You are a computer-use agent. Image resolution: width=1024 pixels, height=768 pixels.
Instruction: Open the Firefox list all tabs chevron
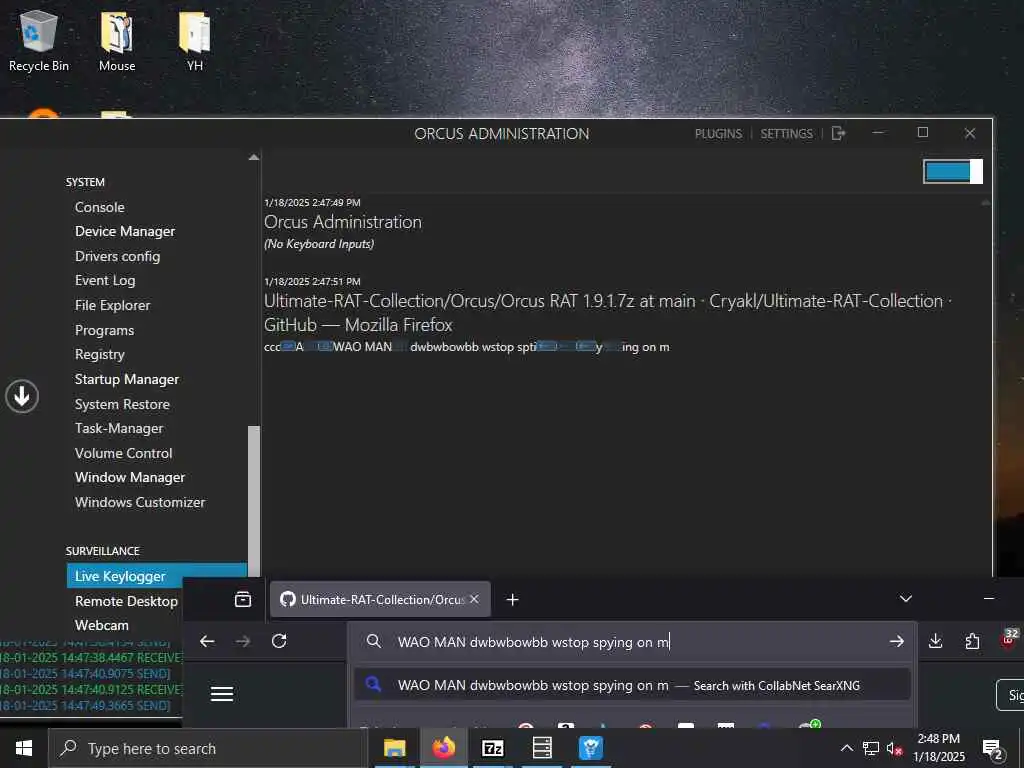point(906,599)
